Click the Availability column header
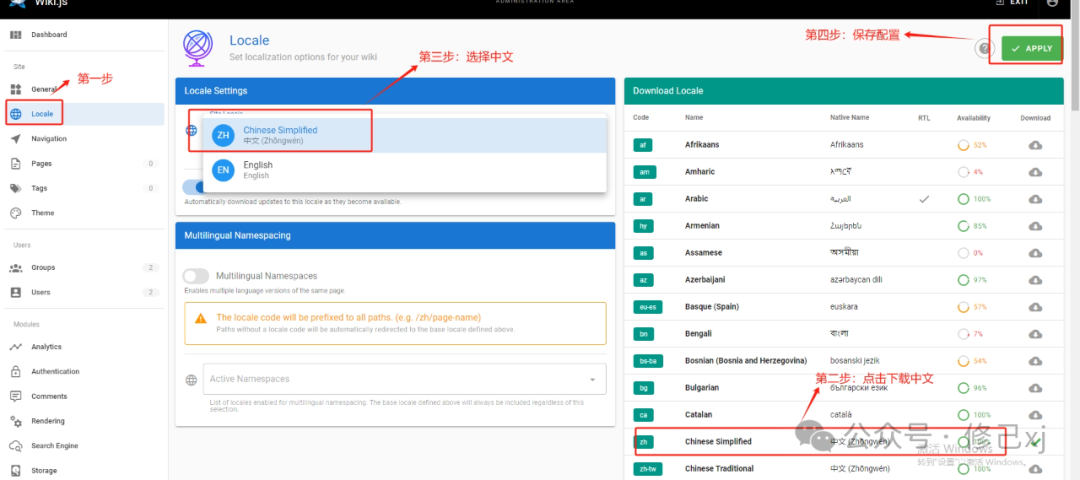1080x480 pixels. click(973, 118)
